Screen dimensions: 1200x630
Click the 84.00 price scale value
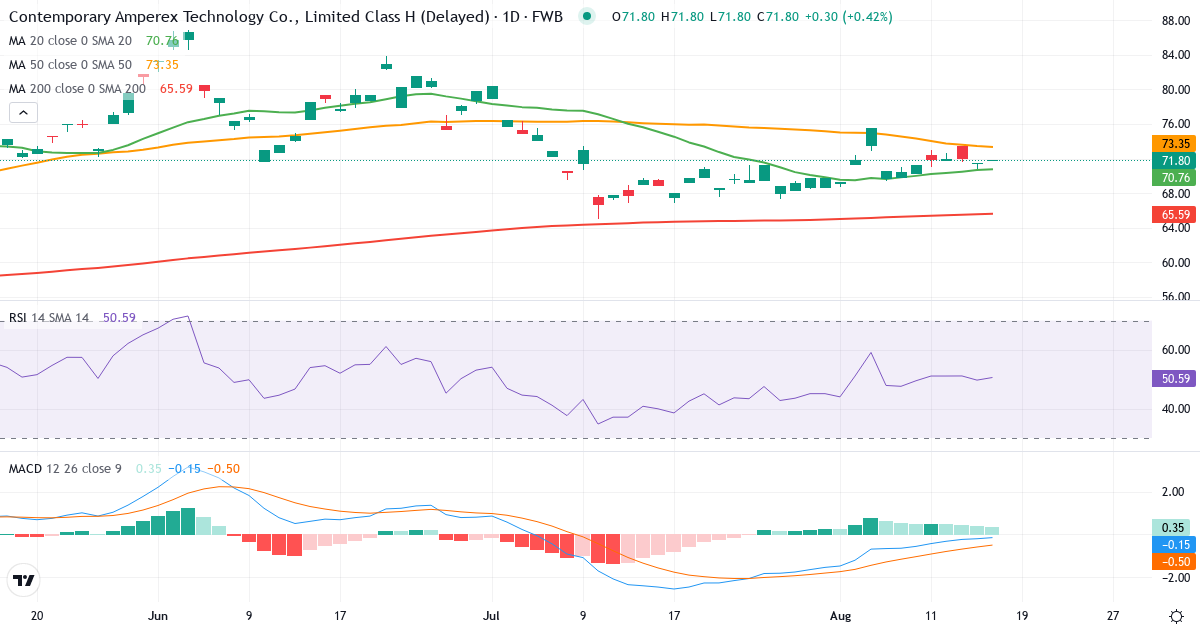[x=1174, y=56]
